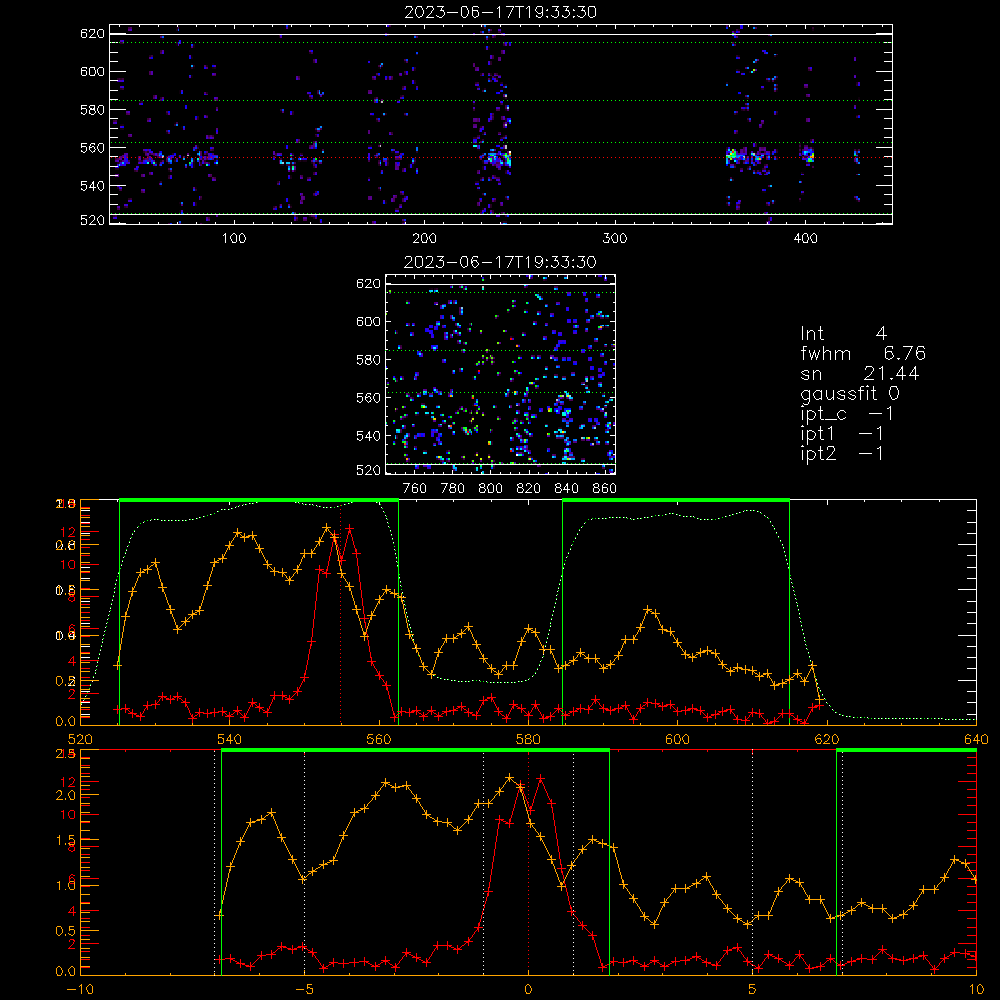The width and height of the screenshot is (1000, 1000).
Task: Click the 'gaussfit 0' label
Action: [849, 393]
